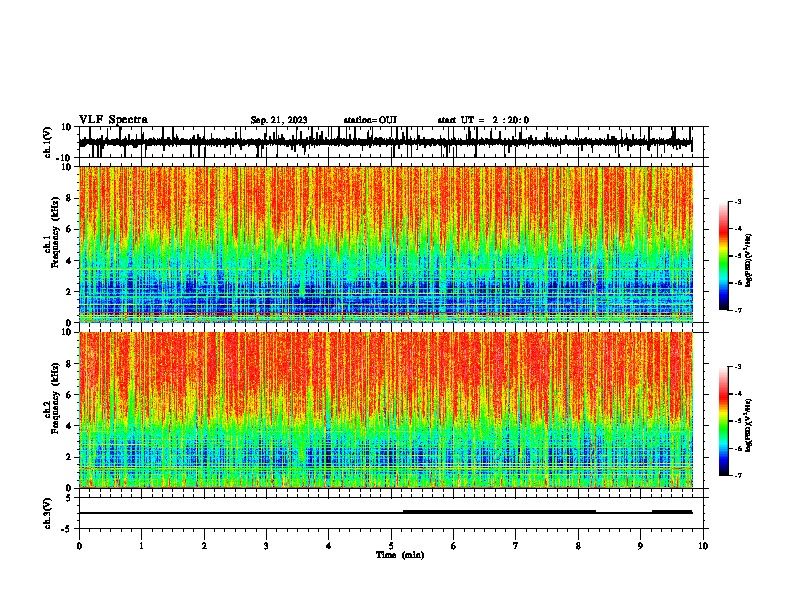
Task: Click the thick ch.3 trace segment near minute 6–8
Action: 500,512
